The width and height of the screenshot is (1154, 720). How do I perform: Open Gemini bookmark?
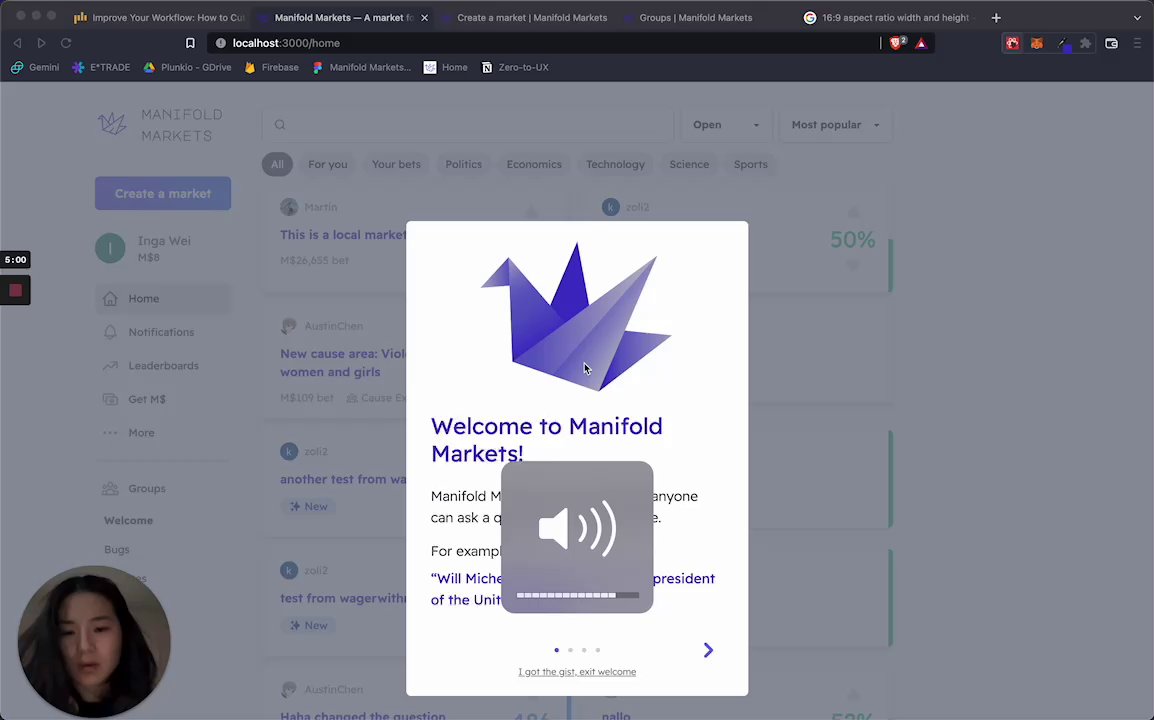(35, 67)
